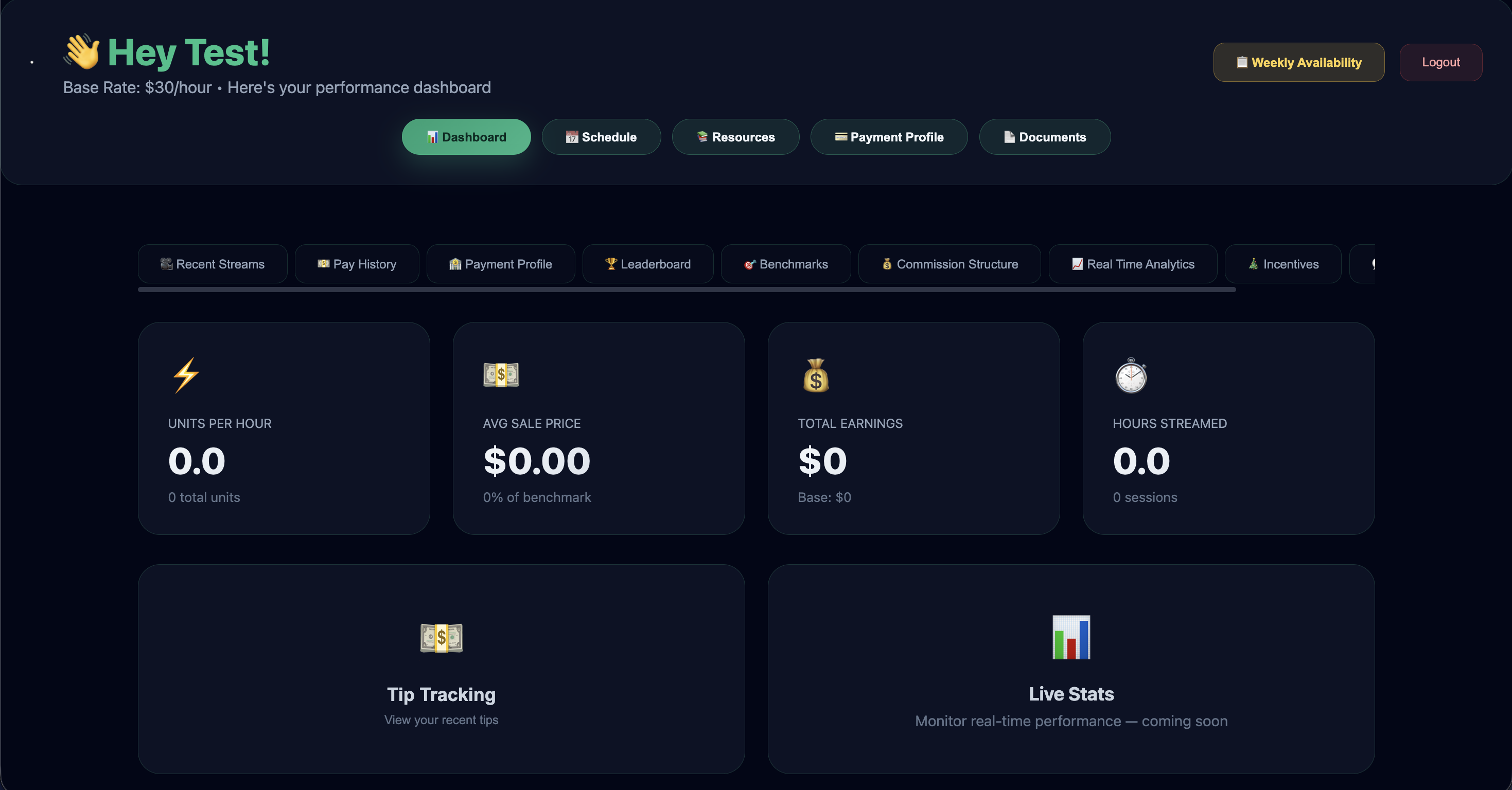Click the money bills icon on Avg Sale Price card
Screen dimensions: 1512x790
point(501,375)
